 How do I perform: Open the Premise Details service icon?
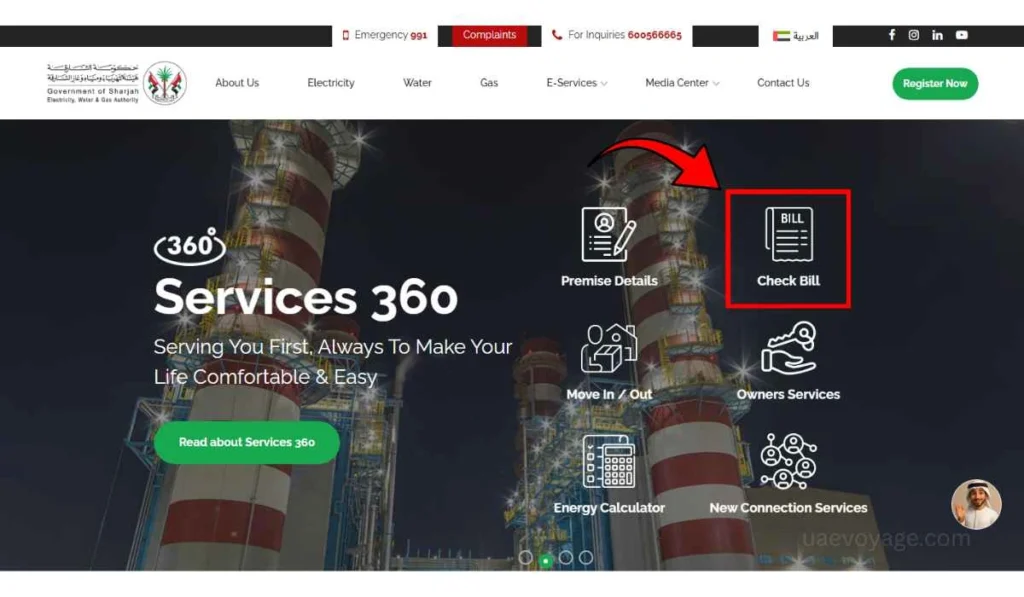609,235
